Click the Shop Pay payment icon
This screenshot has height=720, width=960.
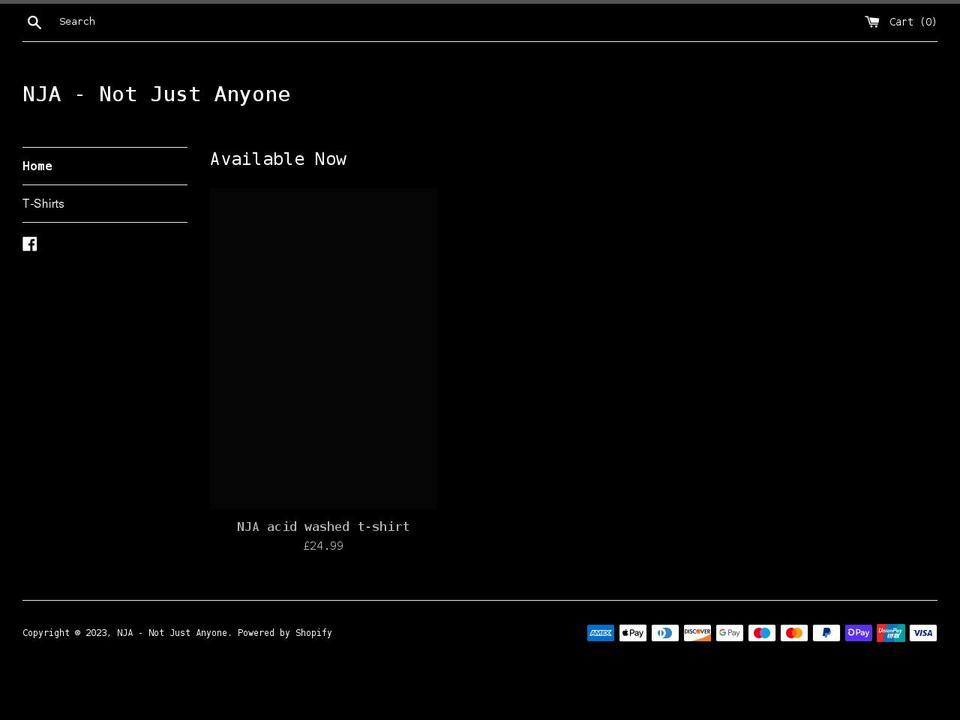click(858, 632)
